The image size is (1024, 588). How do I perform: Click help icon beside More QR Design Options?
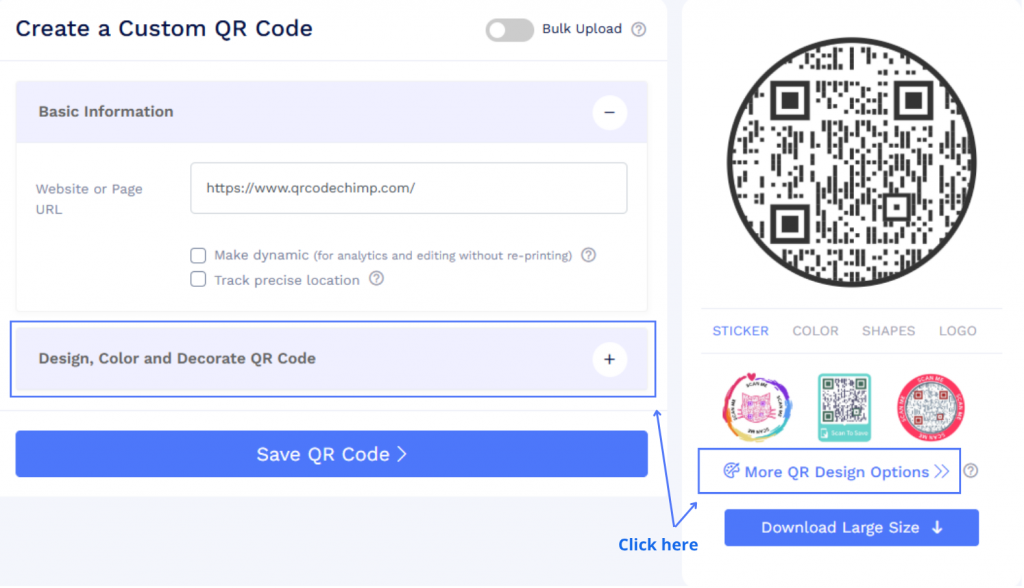click(x=971, y=471)
